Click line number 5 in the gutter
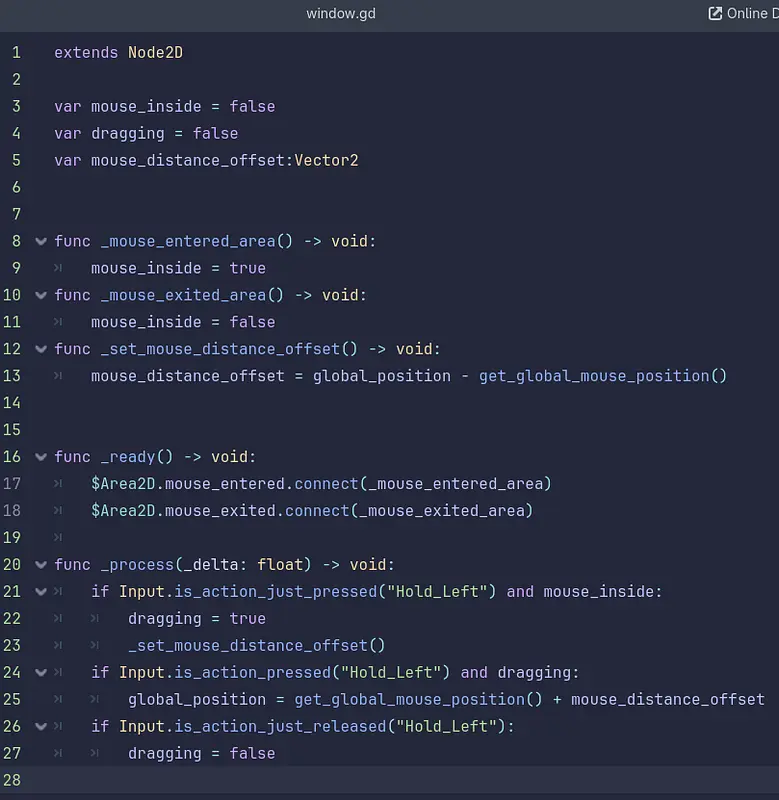Image resolution: width=779 pixels, height=800 pixels. [16, 160]
